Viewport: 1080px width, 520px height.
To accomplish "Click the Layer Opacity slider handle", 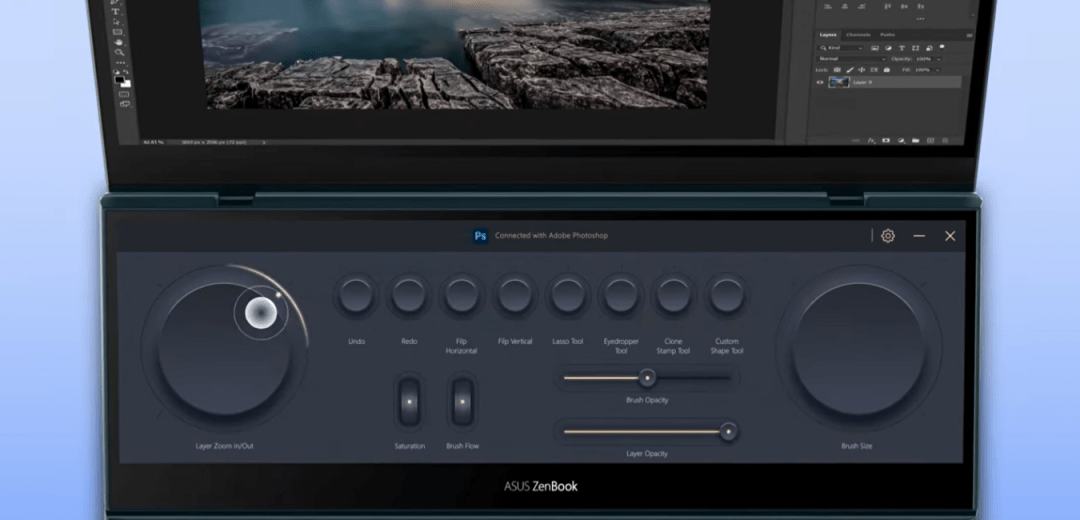I will [728, 432].
